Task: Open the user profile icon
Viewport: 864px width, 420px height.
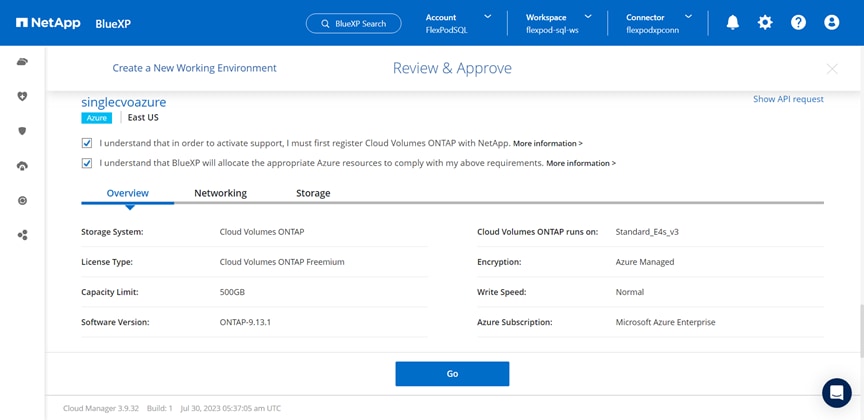Action: 831,23
